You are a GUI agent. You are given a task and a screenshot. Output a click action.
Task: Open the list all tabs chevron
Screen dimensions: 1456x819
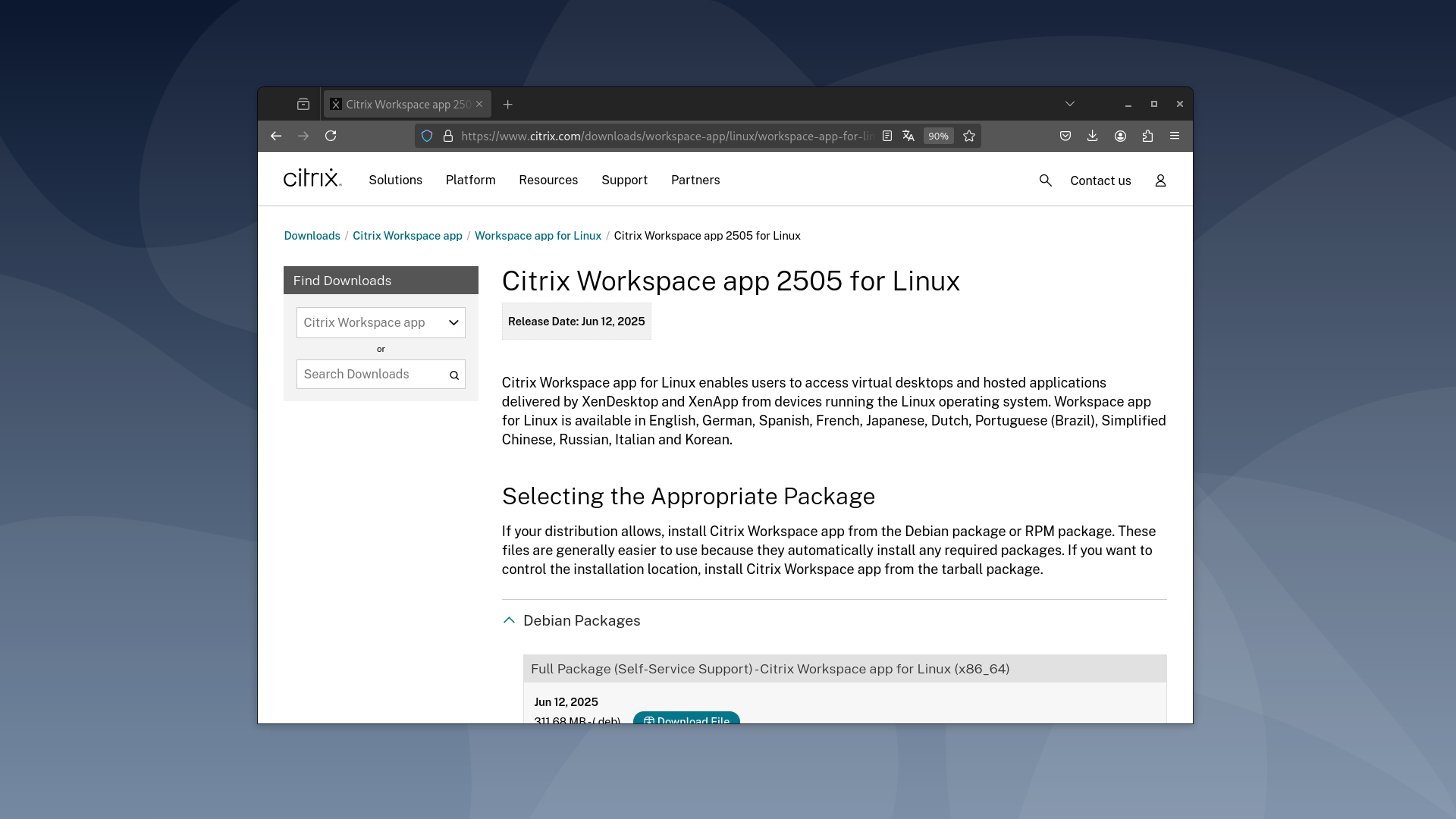coord(1070,104)
